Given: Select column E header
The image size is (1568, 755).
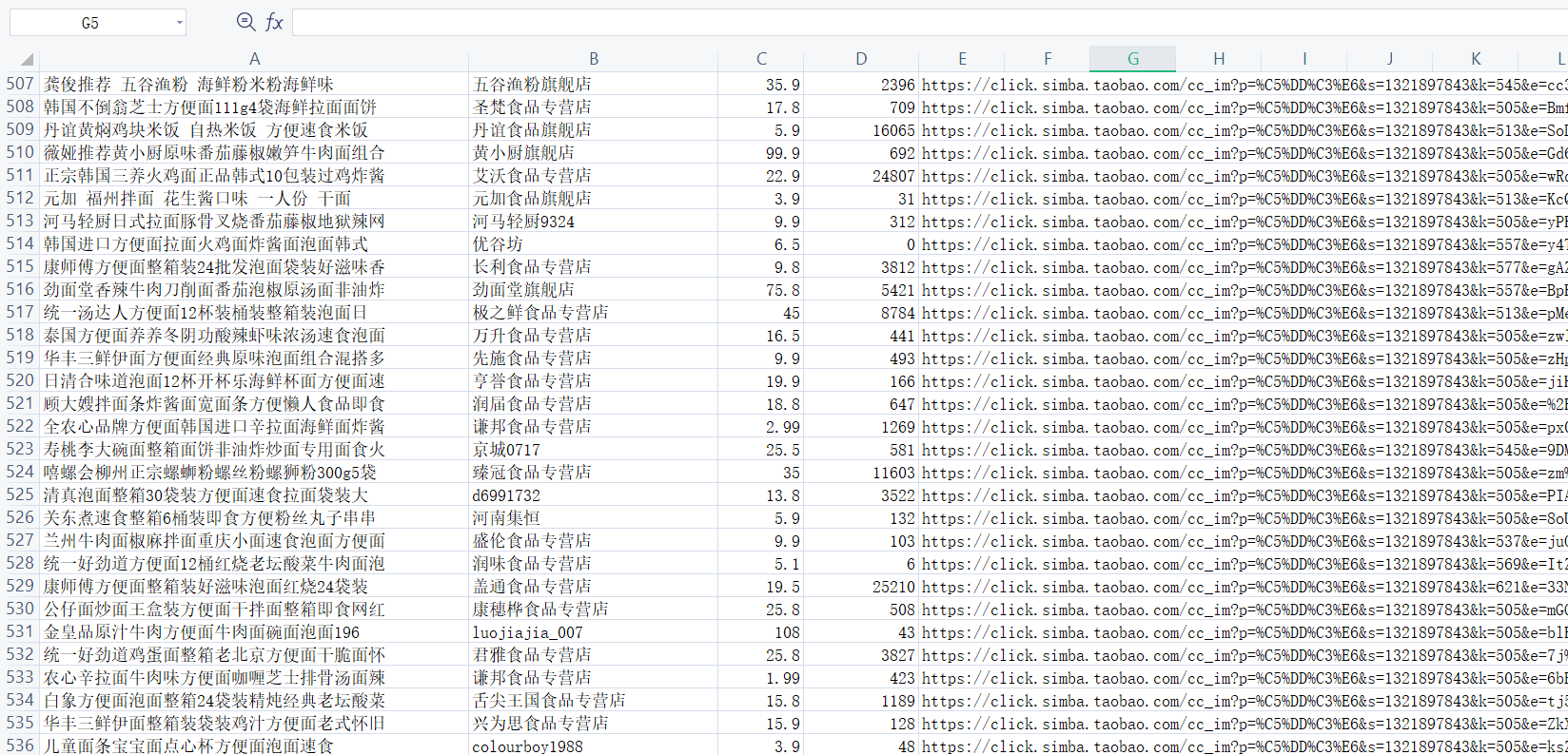Looking at the screenshot, I should (962, 59).
